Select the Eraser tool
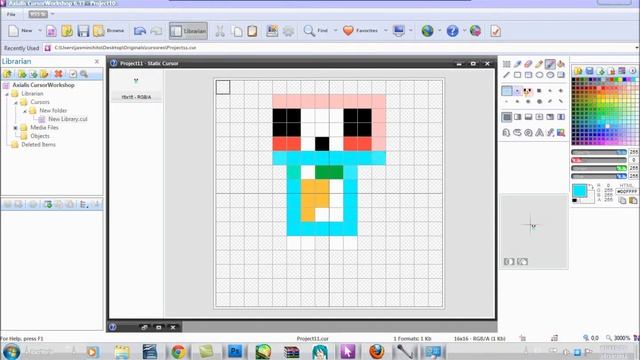The image size is (640, 360). click(528, 64)
